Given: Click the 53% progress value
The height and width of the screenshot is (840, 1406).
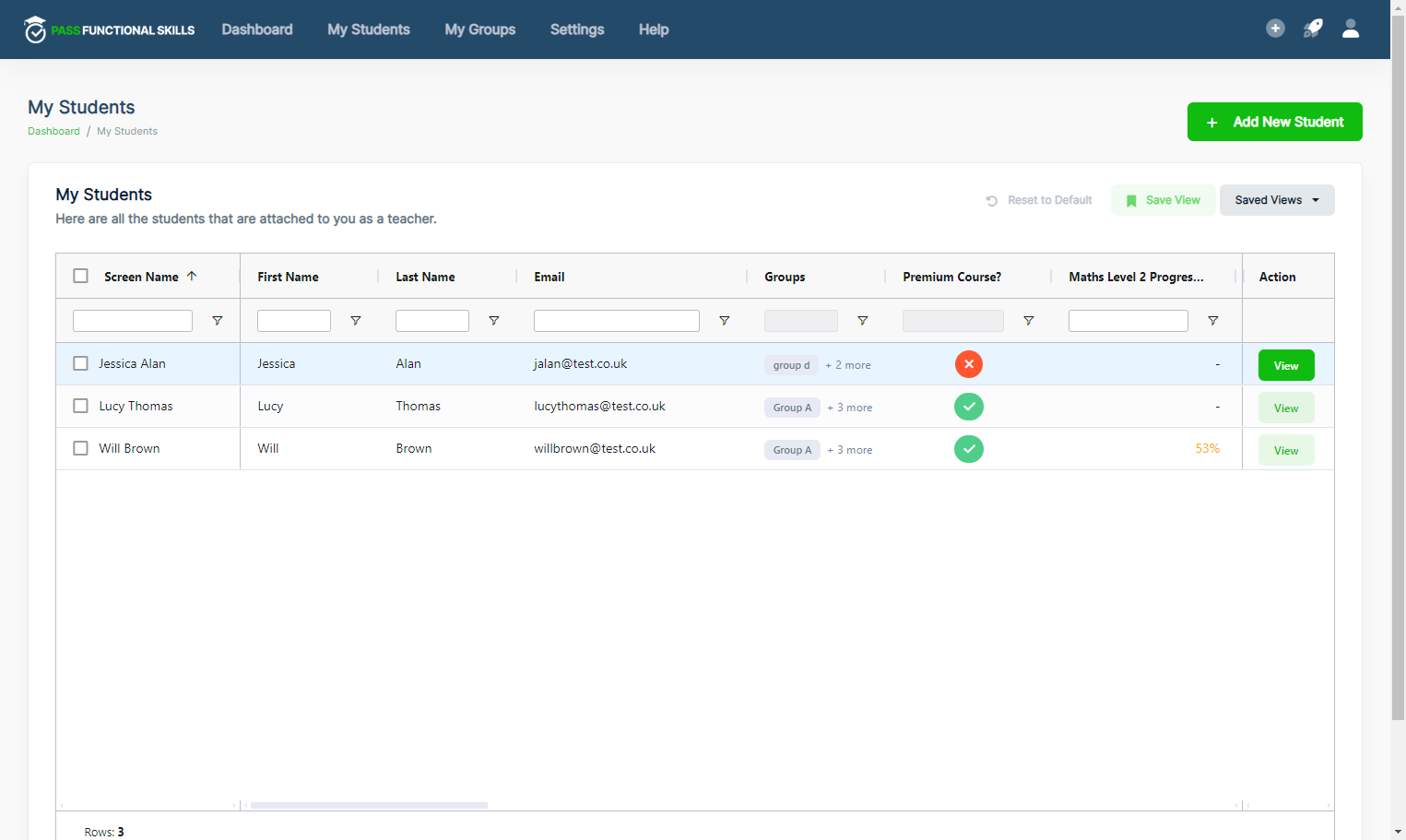Looking at the screenshot, I should click(x=1208, y=449).
